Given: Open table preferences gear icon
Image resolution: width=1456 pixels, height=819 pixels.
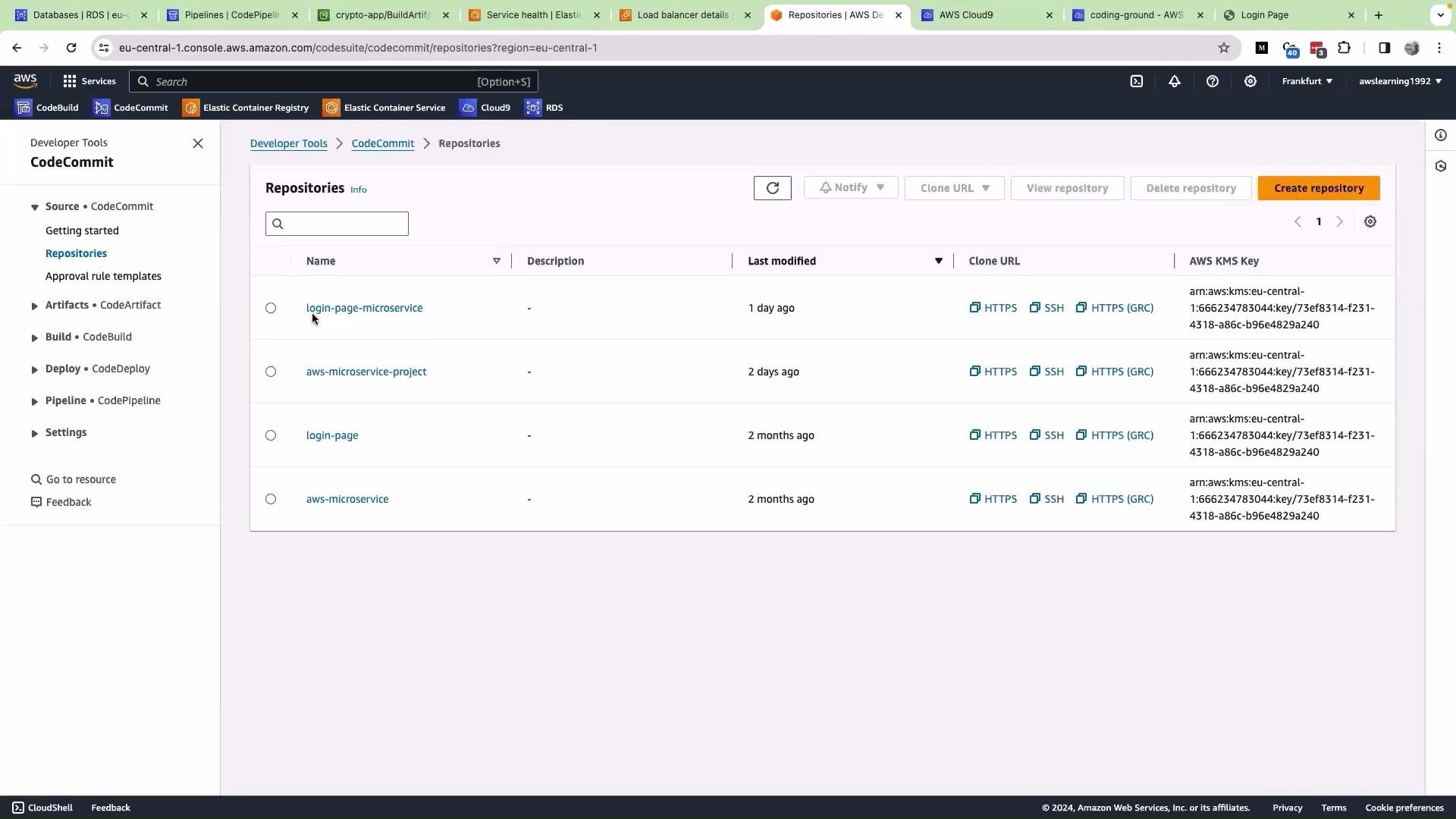Looking at the screenshot, I should point(1370,222).
